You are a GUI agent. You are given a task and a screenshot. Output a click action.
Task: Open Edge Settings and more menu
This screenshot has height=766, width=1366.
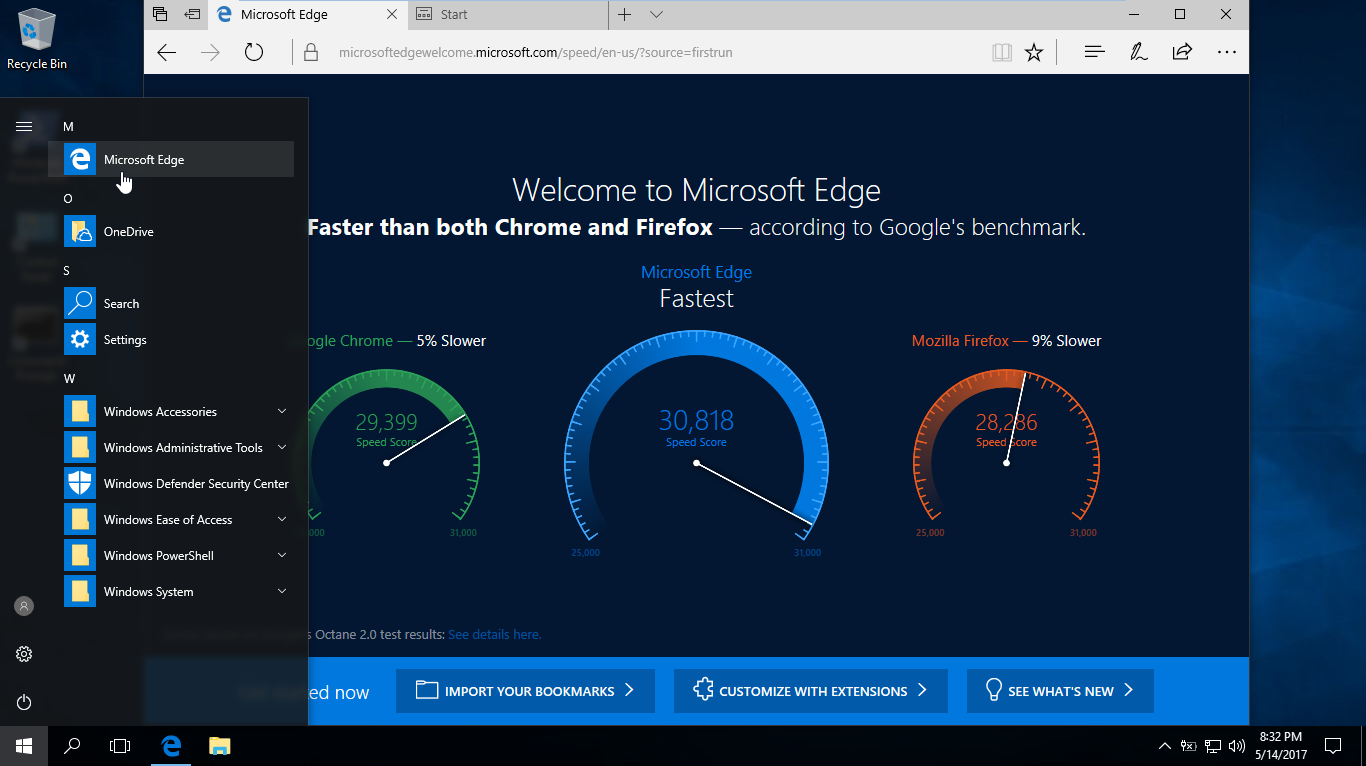pyautogui.click(x=1226, y=51)
